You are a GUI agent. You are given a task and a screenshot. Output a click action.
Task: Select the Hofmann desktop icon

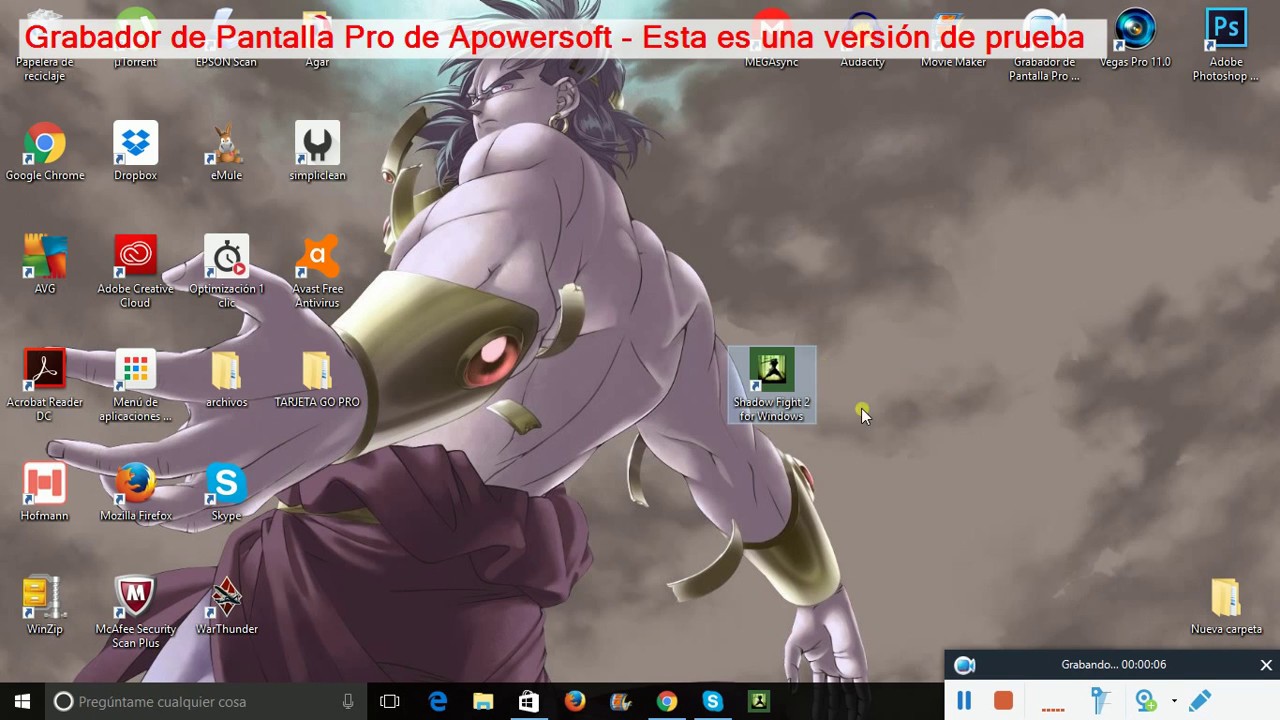(45, 493)
